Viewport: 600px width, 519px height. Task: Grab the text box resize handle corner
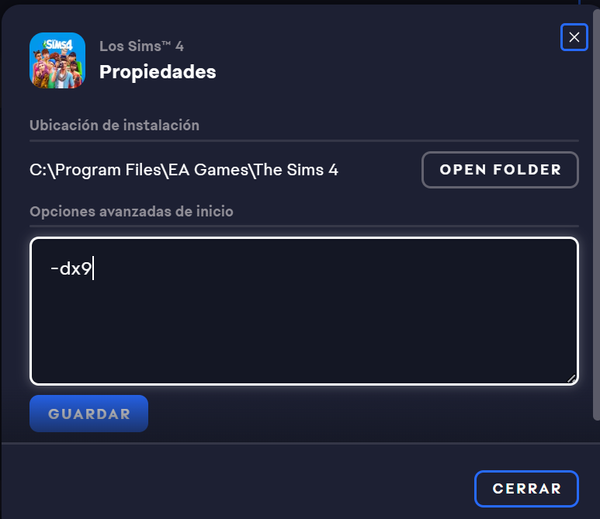pyautogui.click(x=571, y=379)
